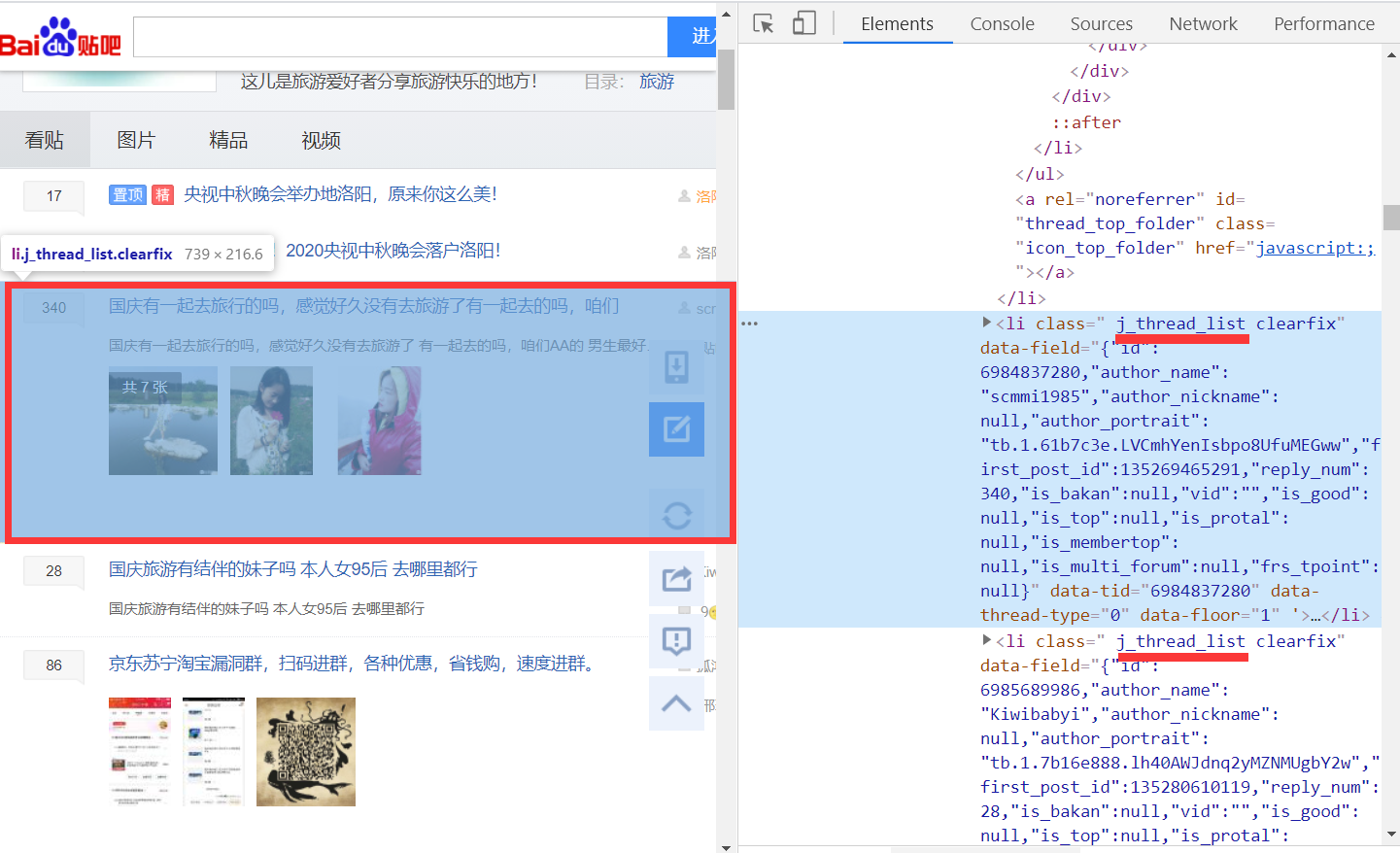Open post 央视中秋晚会举办地洛阳

tap(340, 194)
